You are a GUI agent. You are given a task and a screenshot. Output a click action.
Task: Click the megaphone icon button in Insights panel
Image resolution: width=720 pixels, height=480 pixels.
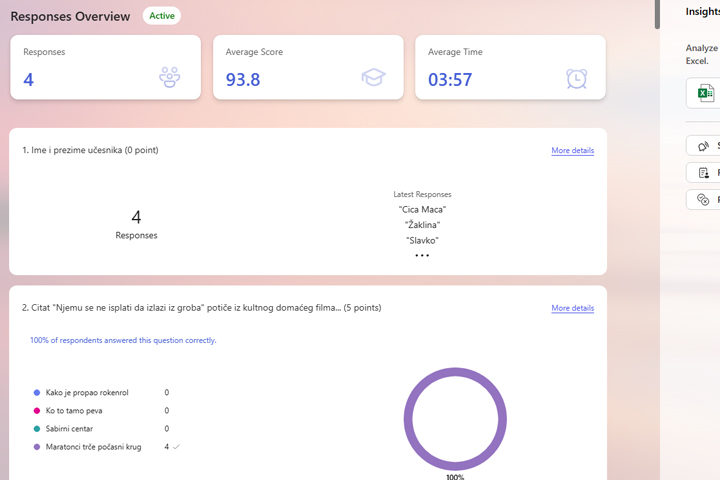tap(704, 146)
